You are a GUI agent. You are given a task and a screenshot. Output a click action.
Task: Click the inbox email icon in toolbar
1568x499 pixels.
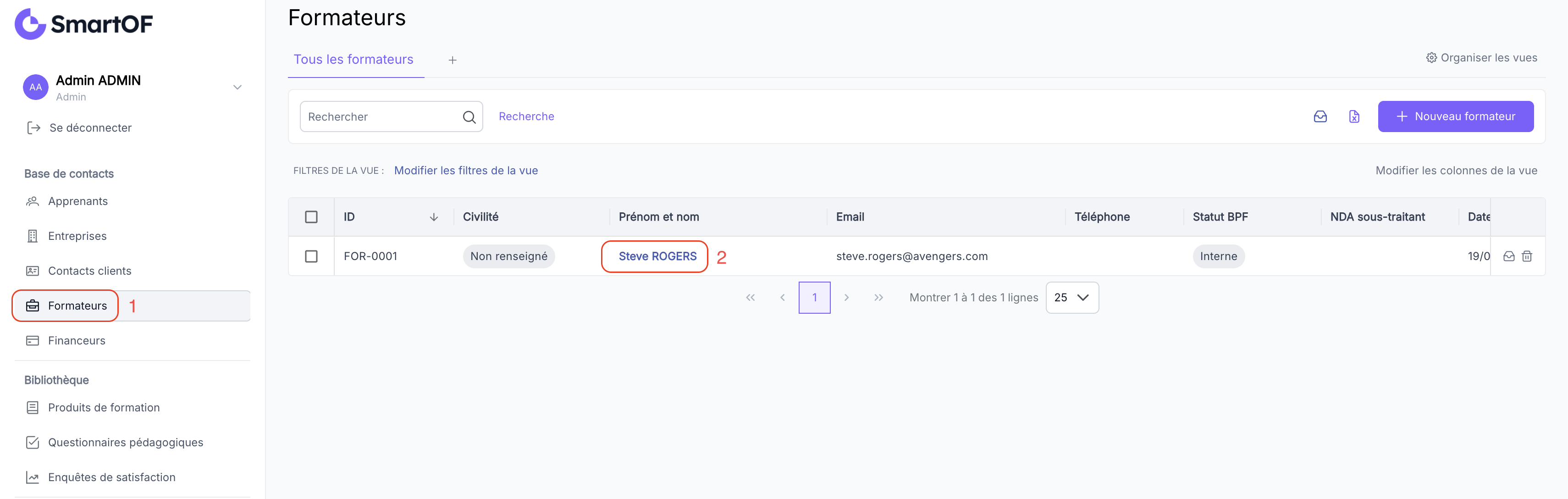(x=1320, y=116)
